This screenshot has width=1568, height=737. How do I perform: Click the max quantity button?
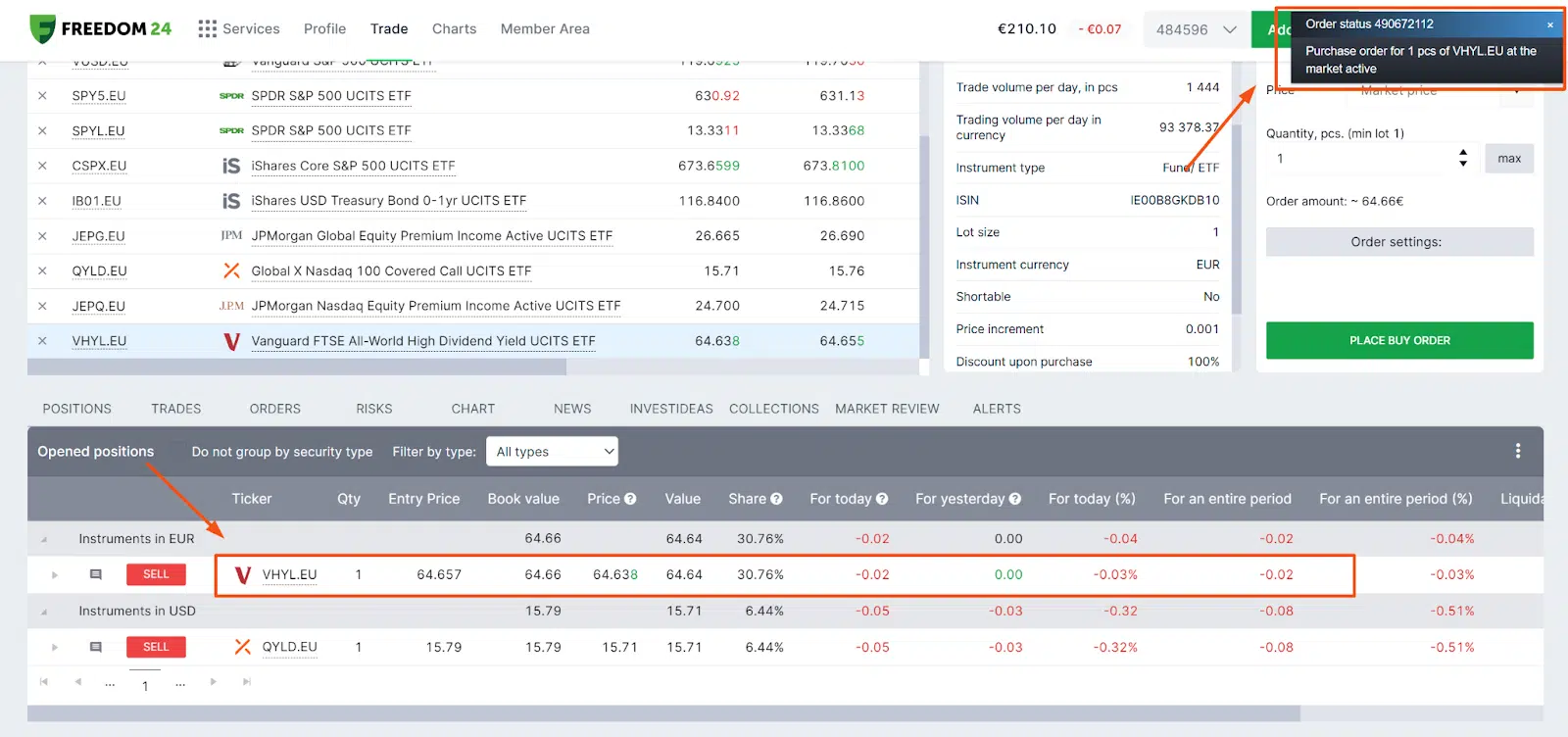tap(1509, 159)
